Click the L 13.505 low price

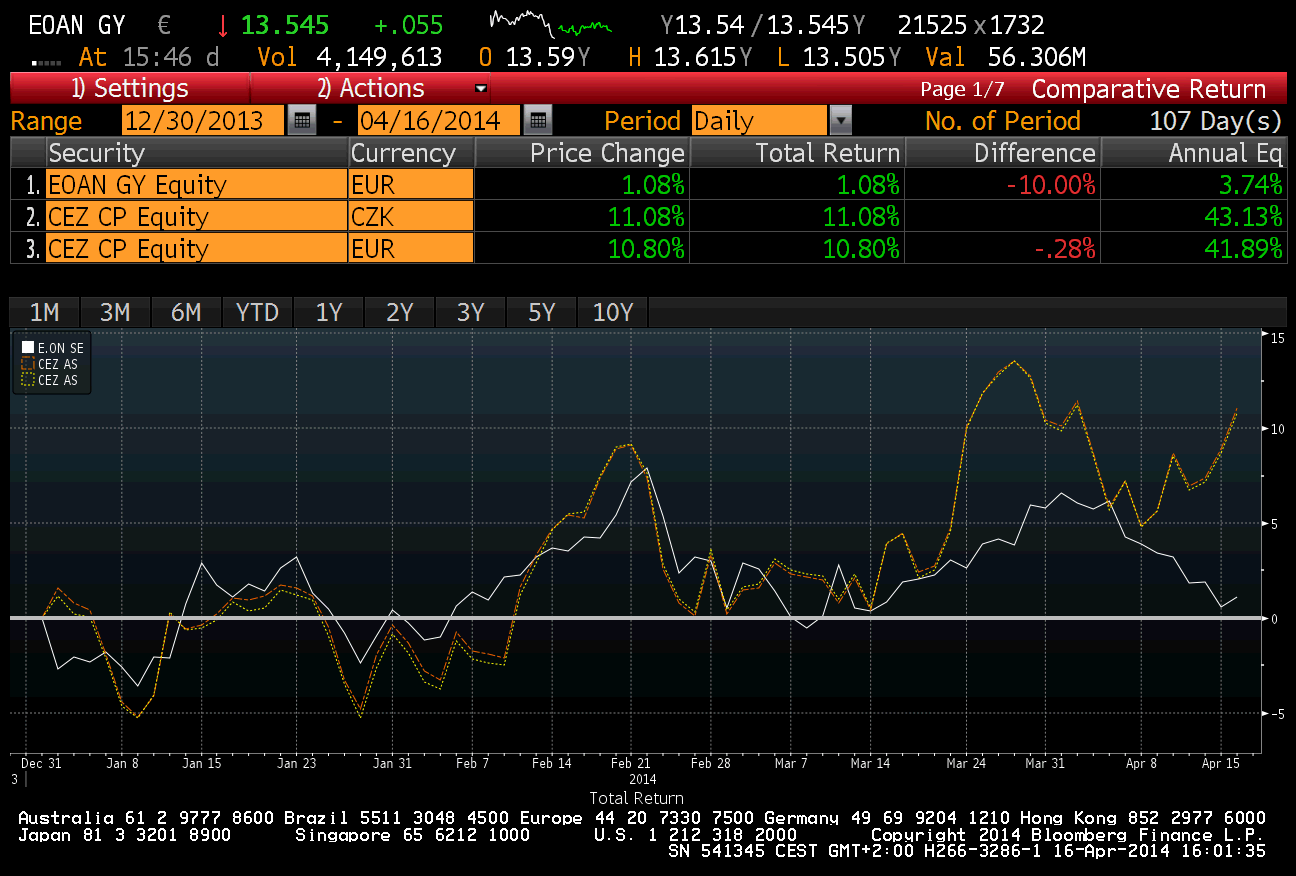[x=838, y=57]
